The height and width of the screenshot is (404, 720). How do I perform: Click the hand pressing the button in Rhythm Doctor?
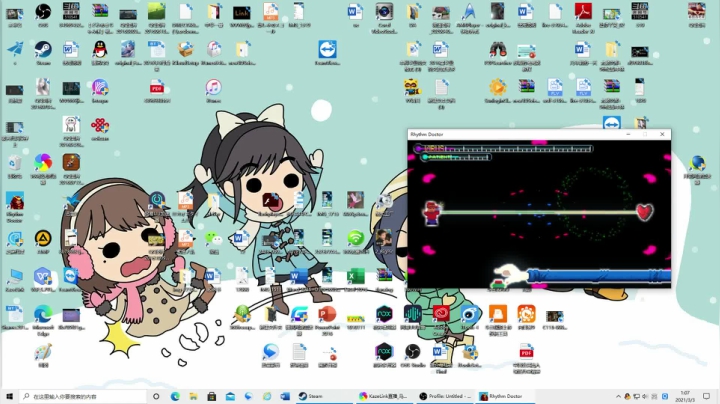(x=509, y=275)
